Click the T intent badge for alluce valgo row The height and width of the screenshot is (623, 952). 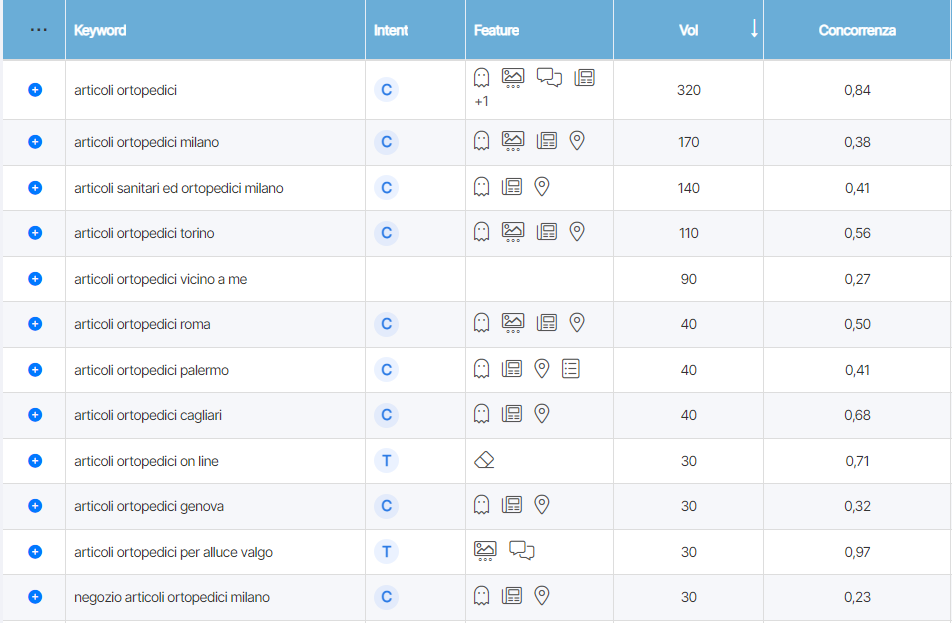pos(386,552)
